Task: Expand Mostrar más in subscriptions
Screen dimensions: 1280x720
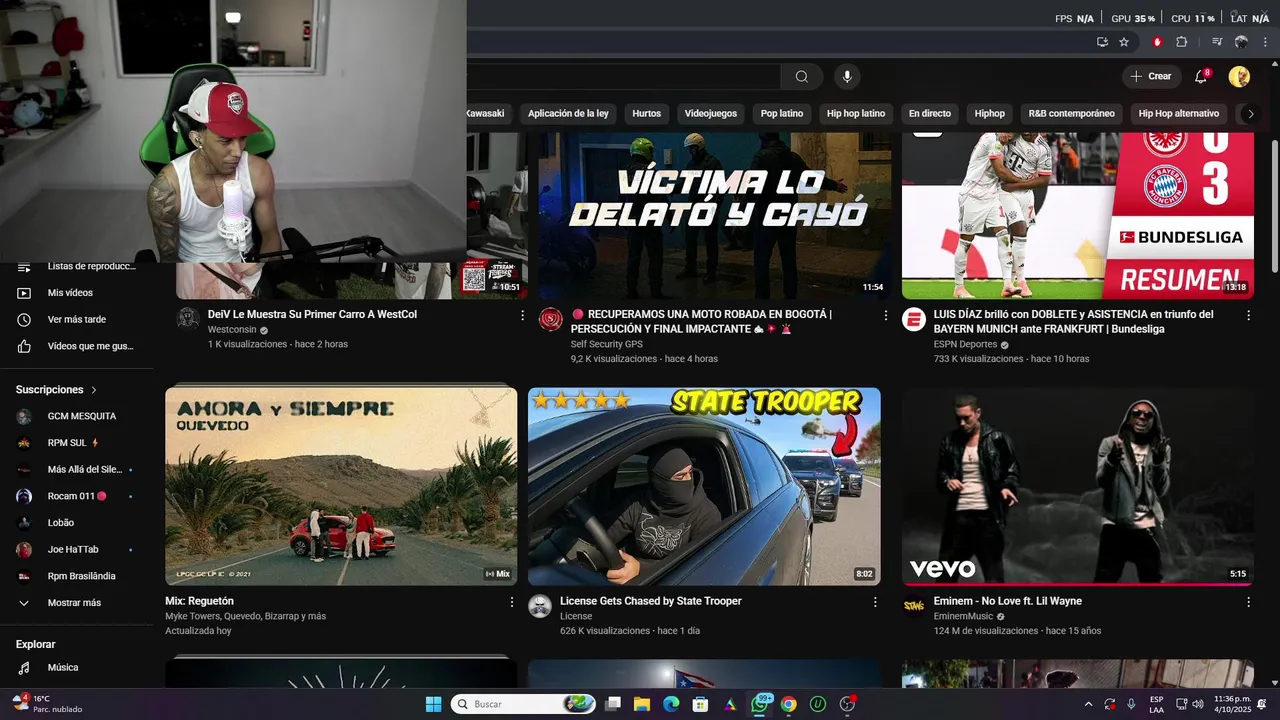Action: click(x=76, y=603)
